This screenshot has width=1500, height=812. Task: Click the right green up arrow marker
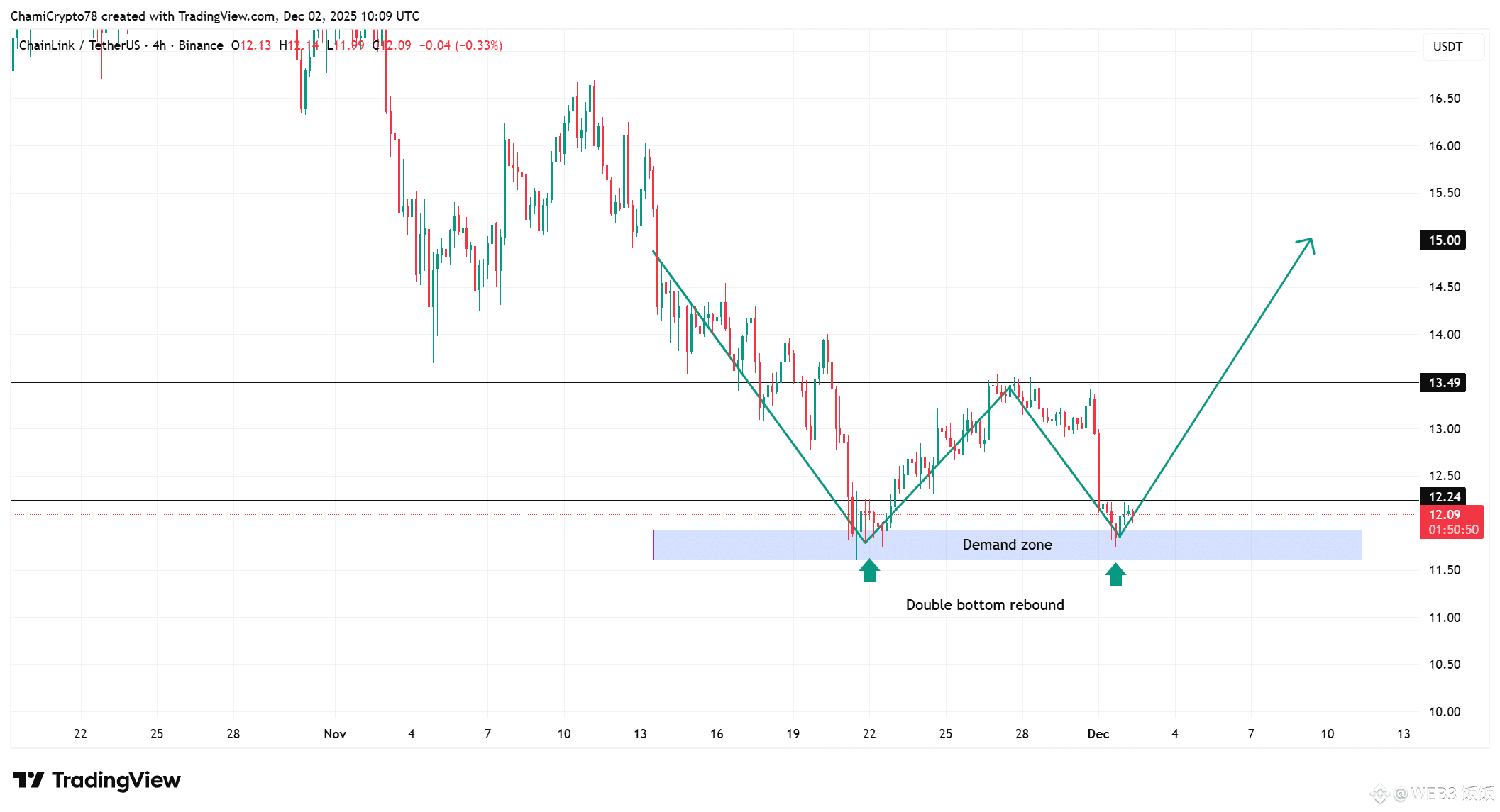tap(1115, 574)
